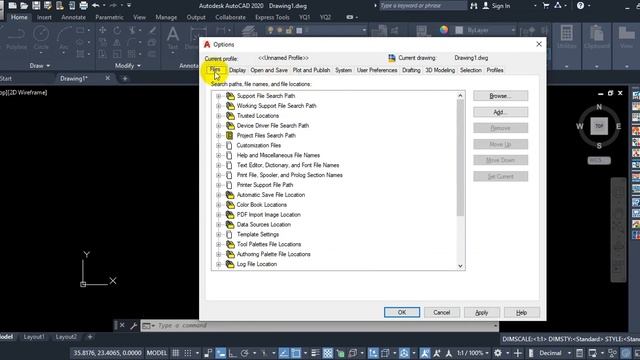The height and width of the screenshot is (360, 640).
Task: Toggle Ortho mode in the status bar
Action: pos(232,353)
